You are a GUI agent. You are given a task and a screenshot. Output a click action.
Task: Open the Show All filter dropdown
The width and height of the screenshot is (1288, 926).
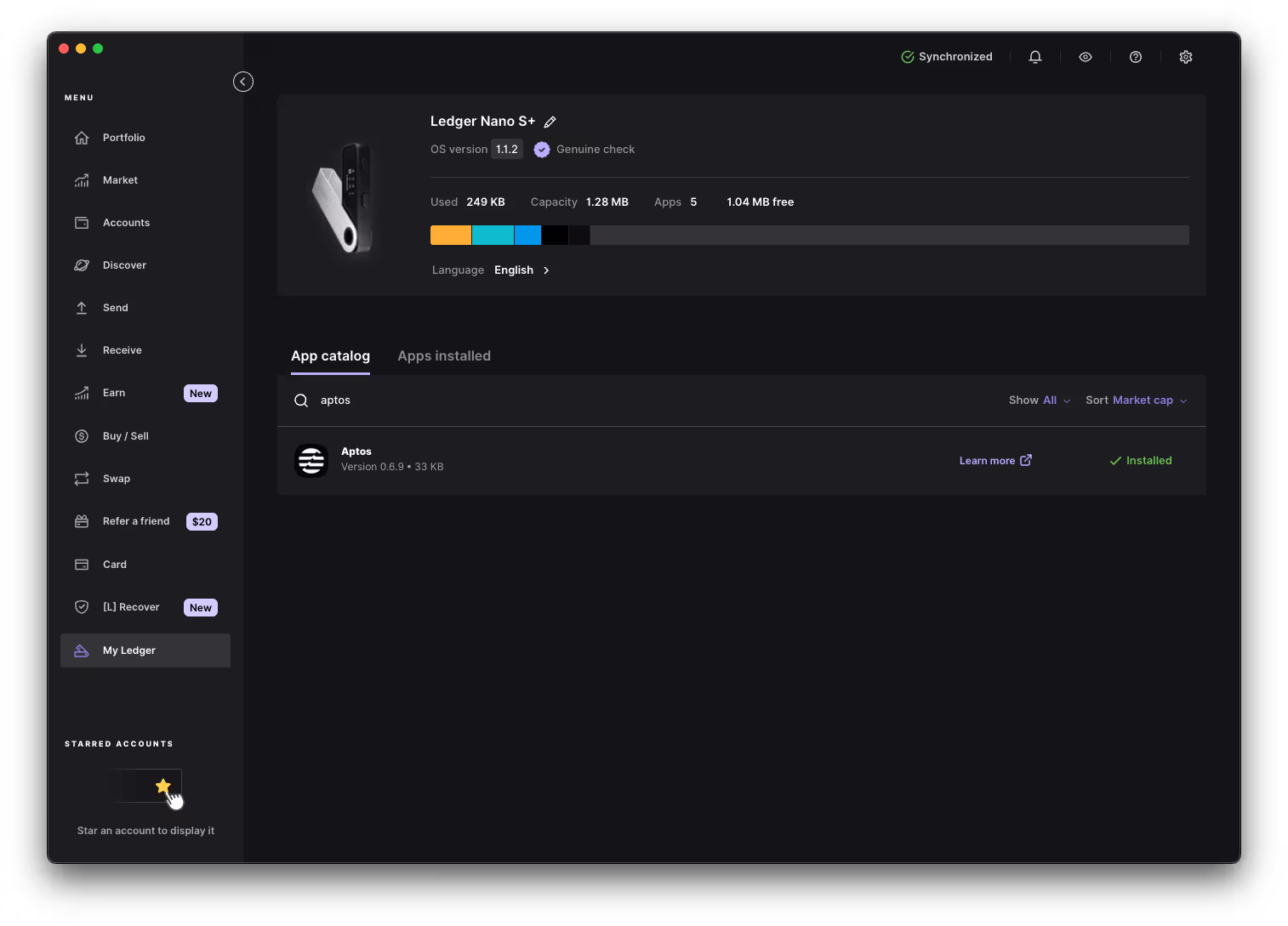(x=1040, y=401)
